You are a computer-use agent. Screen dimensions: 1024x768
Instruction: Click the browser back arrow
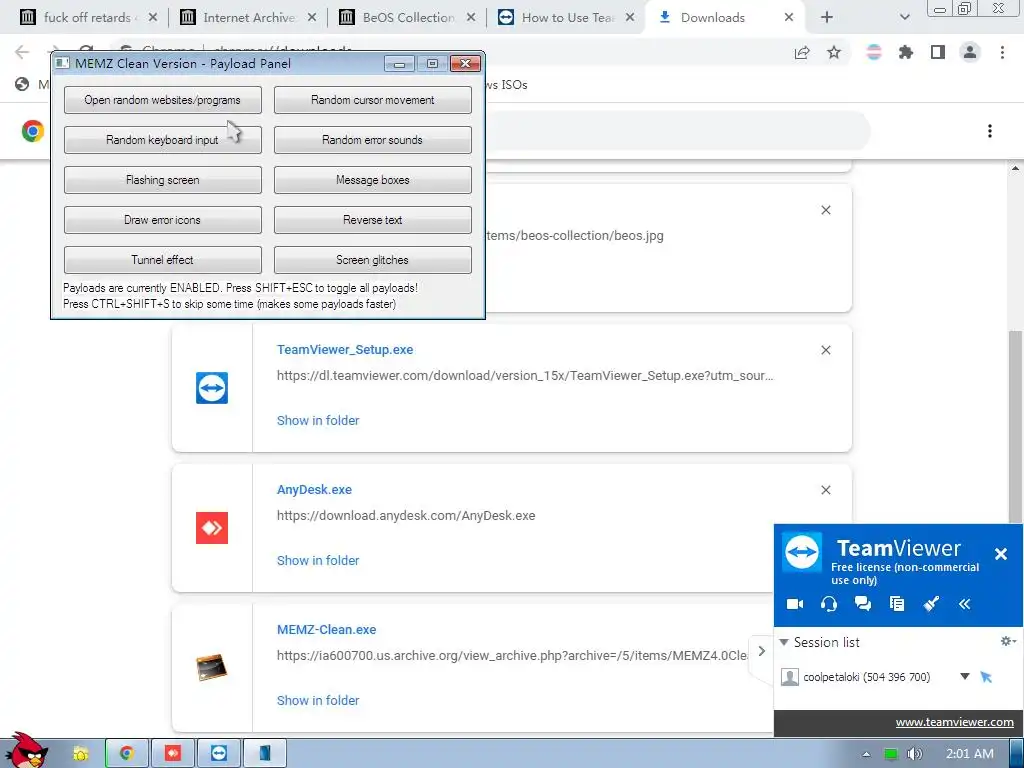pos(22,52)
